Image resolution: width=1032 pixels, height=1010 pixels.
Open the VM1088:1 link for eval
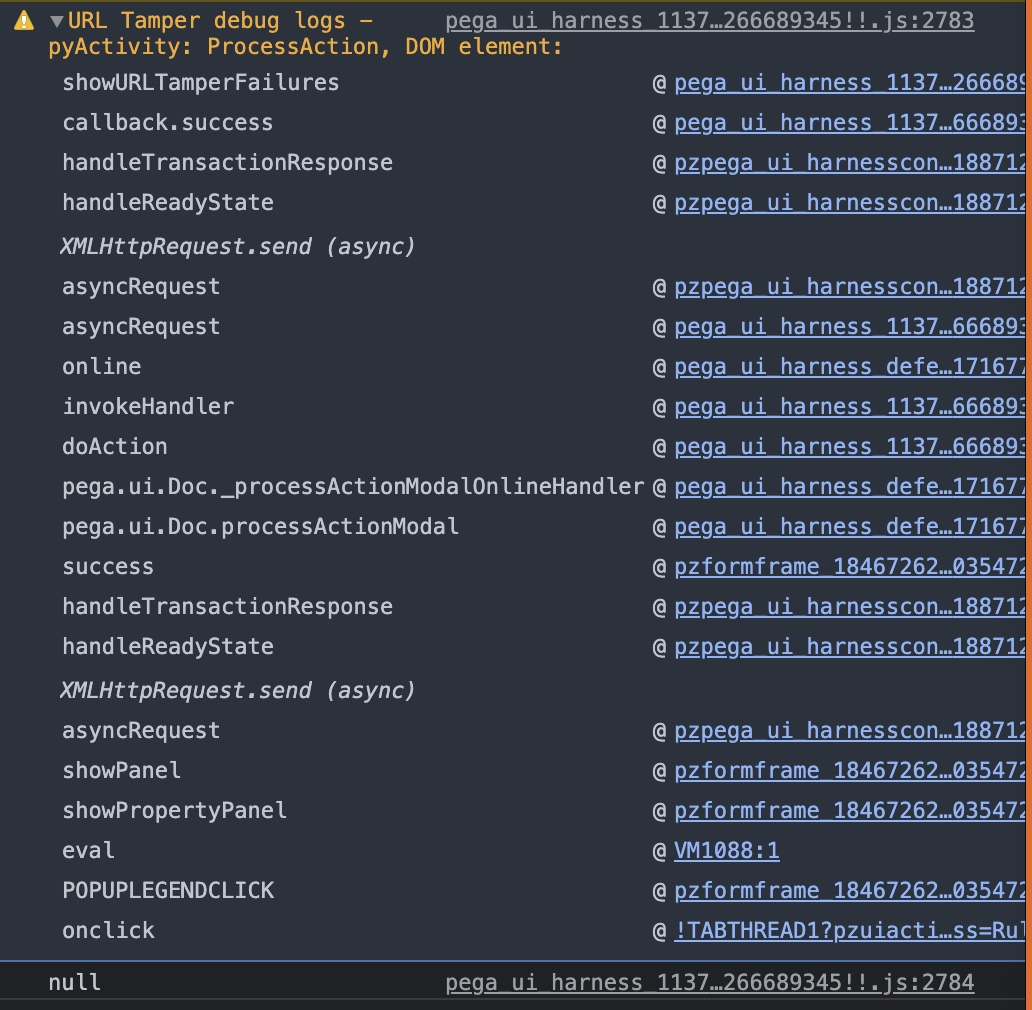coord(727,851)
